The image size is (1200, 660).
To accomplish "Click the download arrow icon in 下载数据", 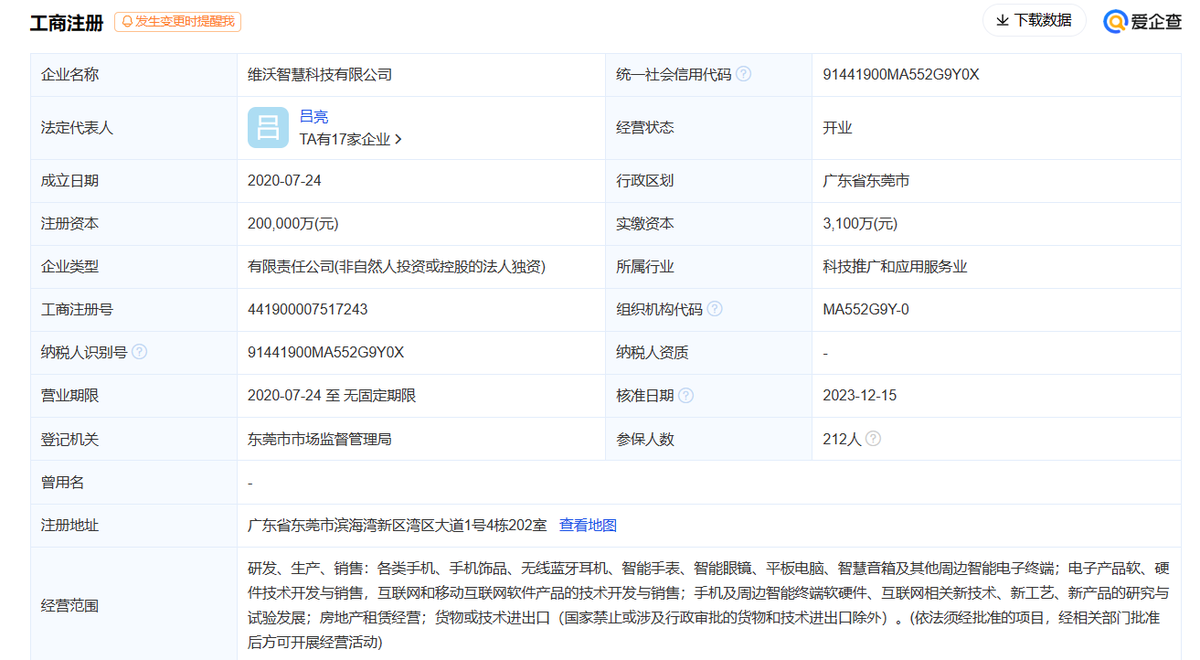I will click(1001, 19).
